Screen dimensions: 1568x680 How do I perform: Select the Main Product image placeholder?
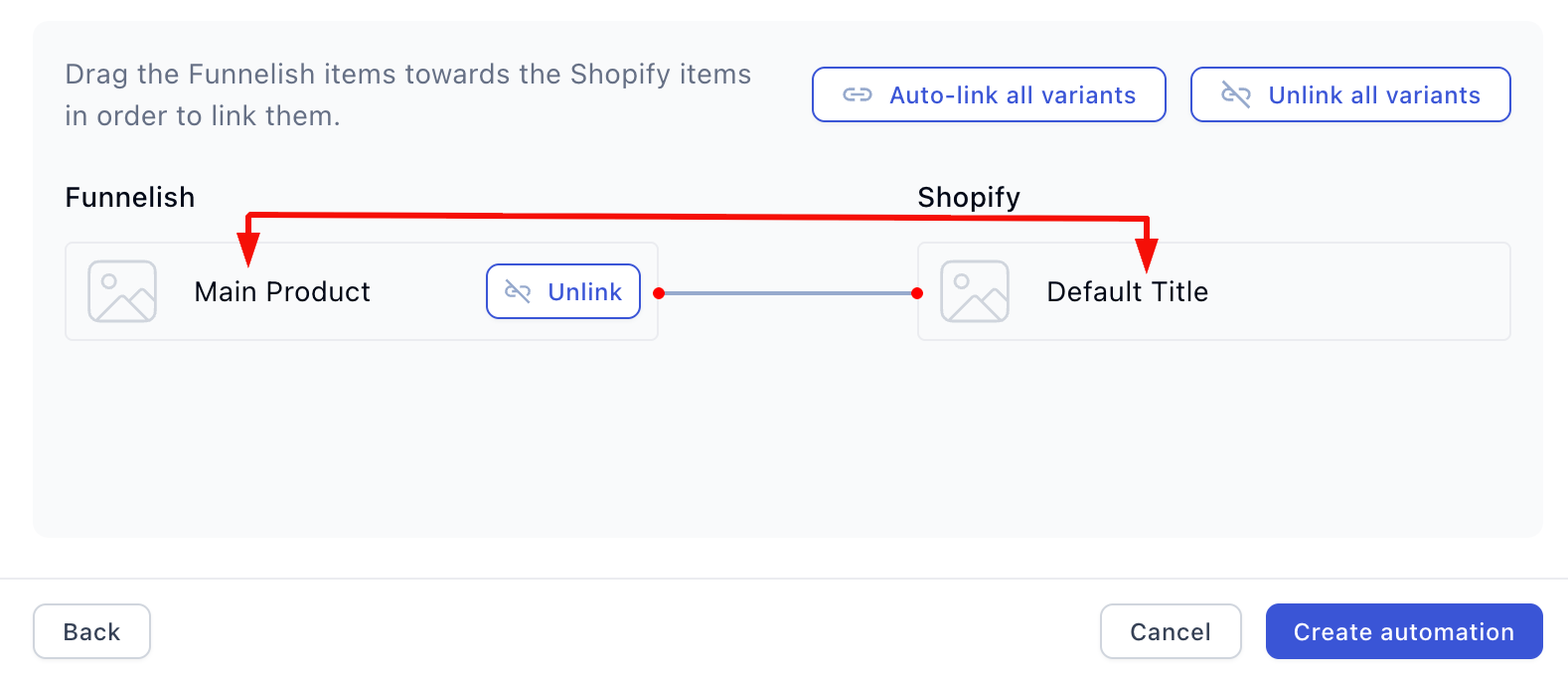122,291
